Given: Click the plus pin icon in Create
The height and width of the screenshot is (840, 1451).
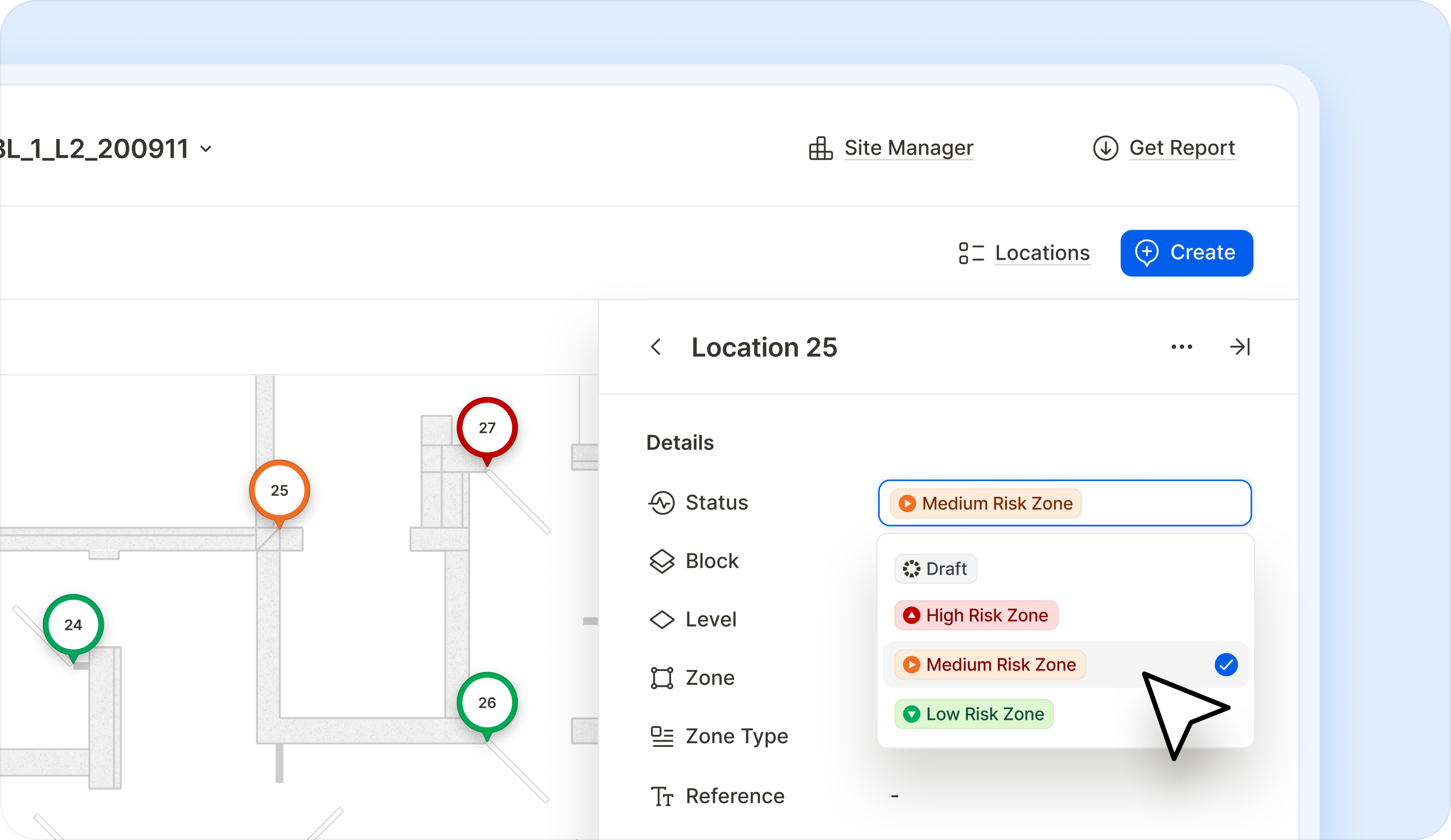Looking at the screenshot, I should click(1147, 253).
